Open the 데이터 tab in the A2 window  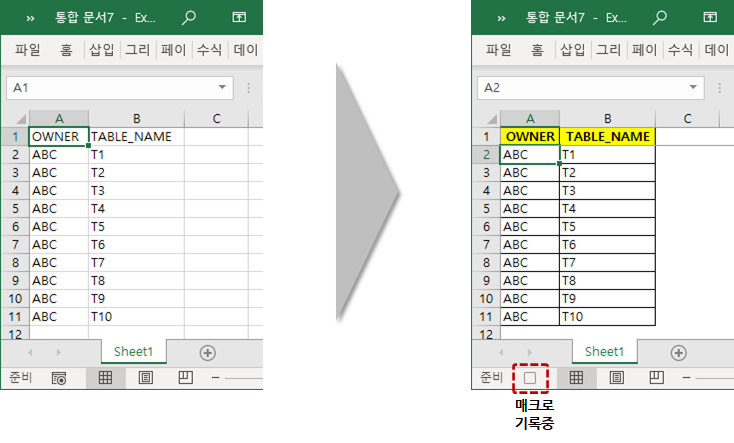click(717, 50)
